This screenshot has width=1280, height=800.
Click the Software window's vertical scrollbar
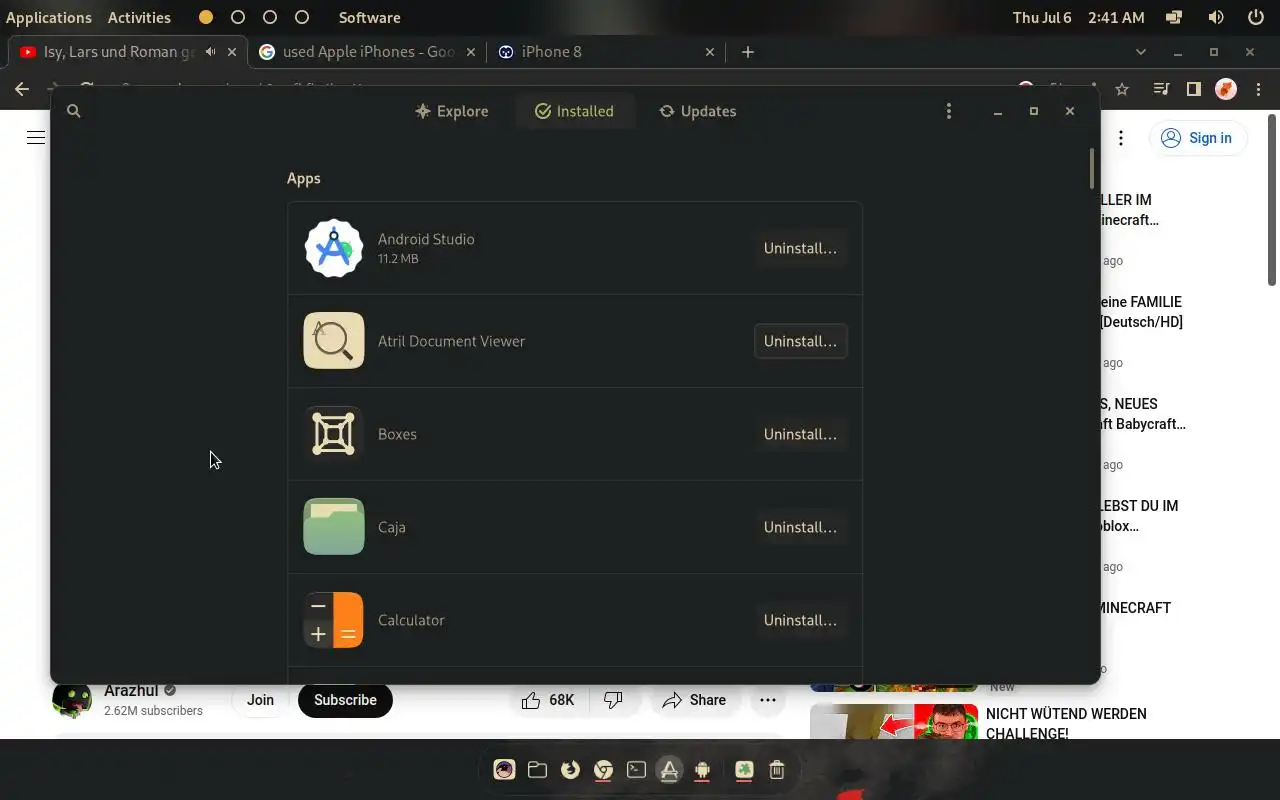1091,167
